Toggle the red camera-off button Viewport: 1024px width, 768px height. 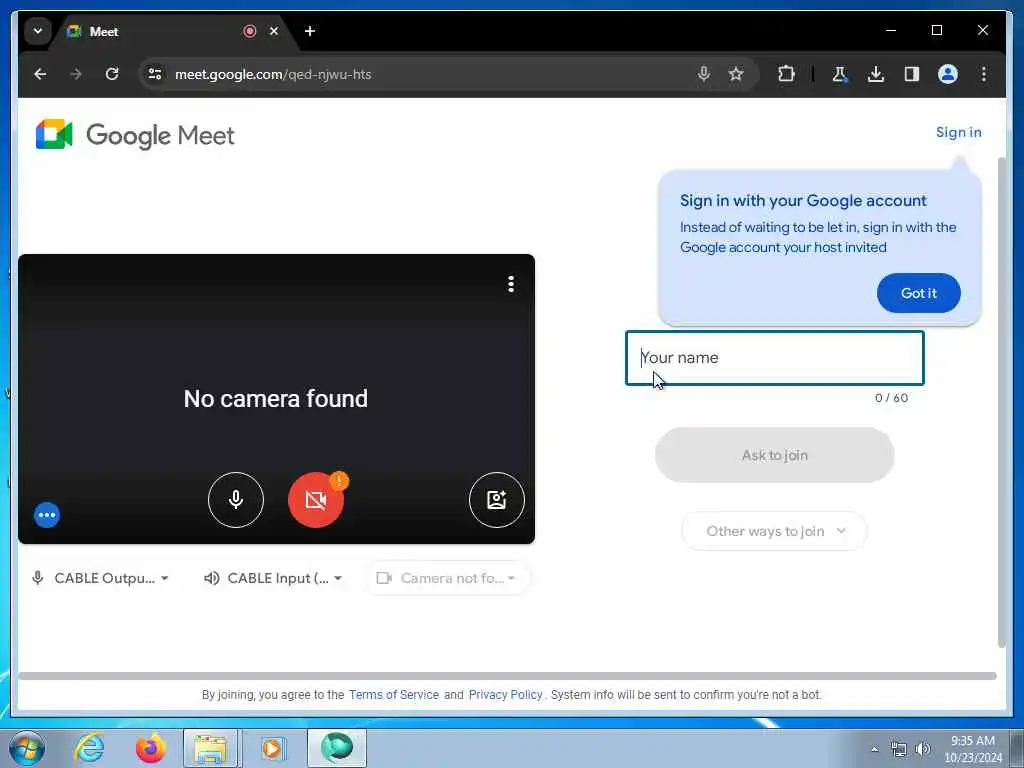click(315, 500)
